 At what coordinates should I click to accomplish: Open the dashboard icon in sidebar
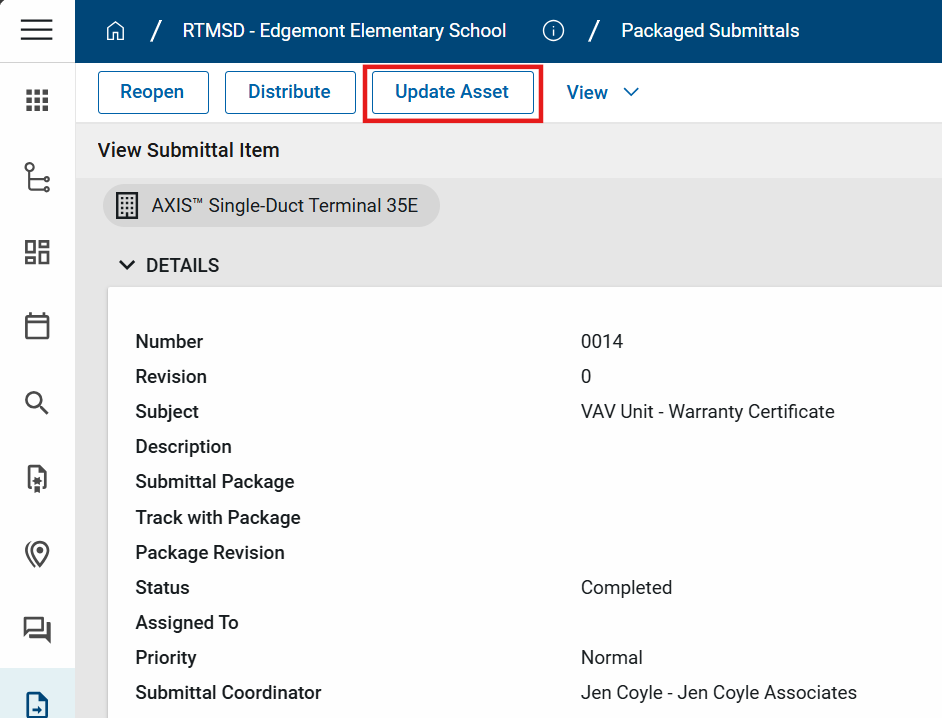pyautogui.click(x=37, y=252)
